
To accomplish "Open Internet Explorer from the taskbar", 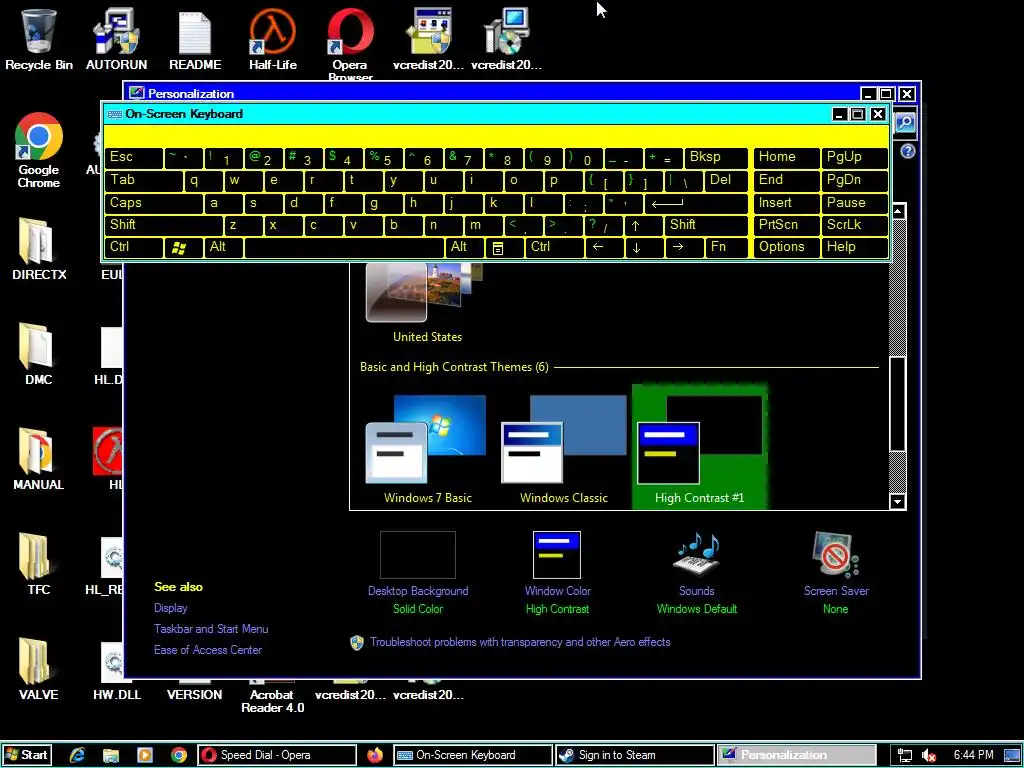I will pyautogui.click(x=77, y=755).
